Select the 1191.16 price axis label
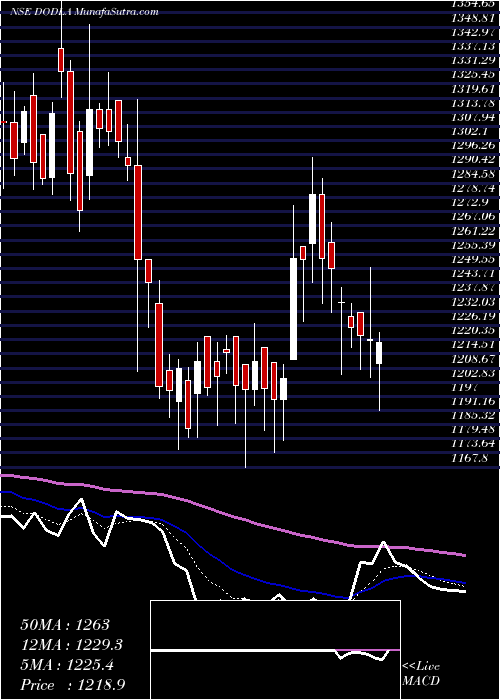The image size is (500, 700). (474, 402)
